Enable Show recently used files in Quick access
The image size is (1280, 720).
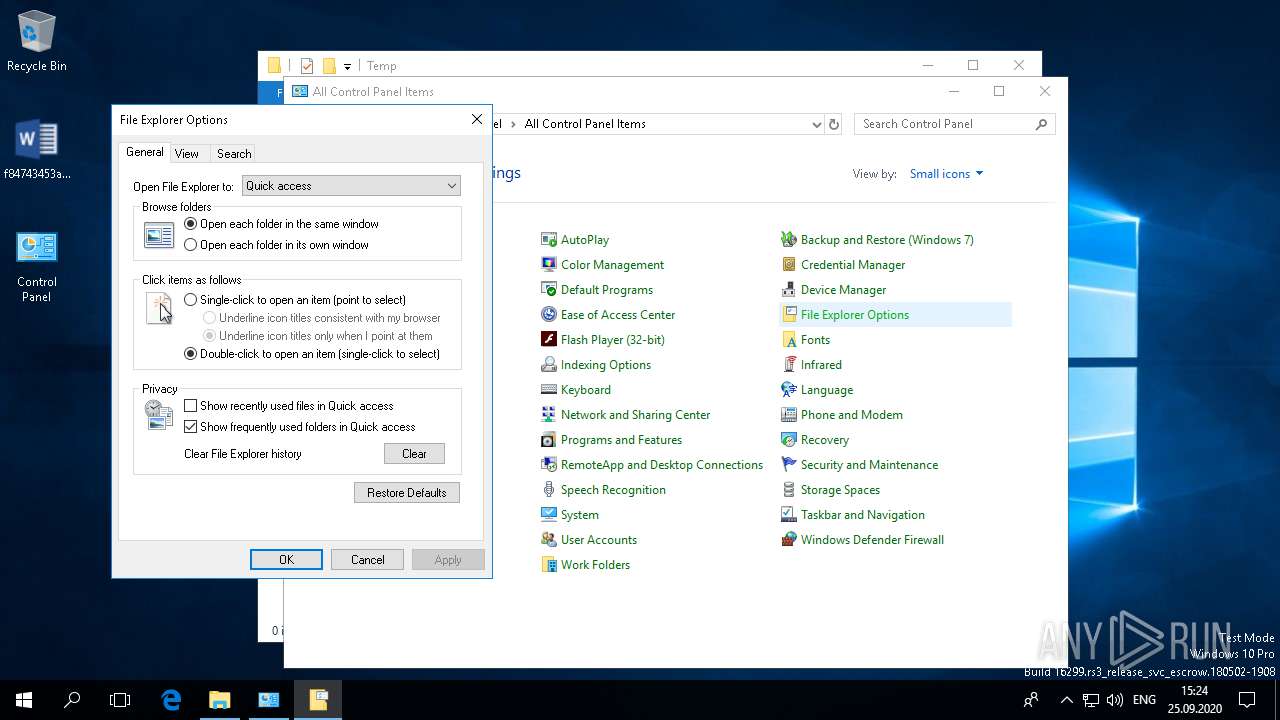coord(191,406)
